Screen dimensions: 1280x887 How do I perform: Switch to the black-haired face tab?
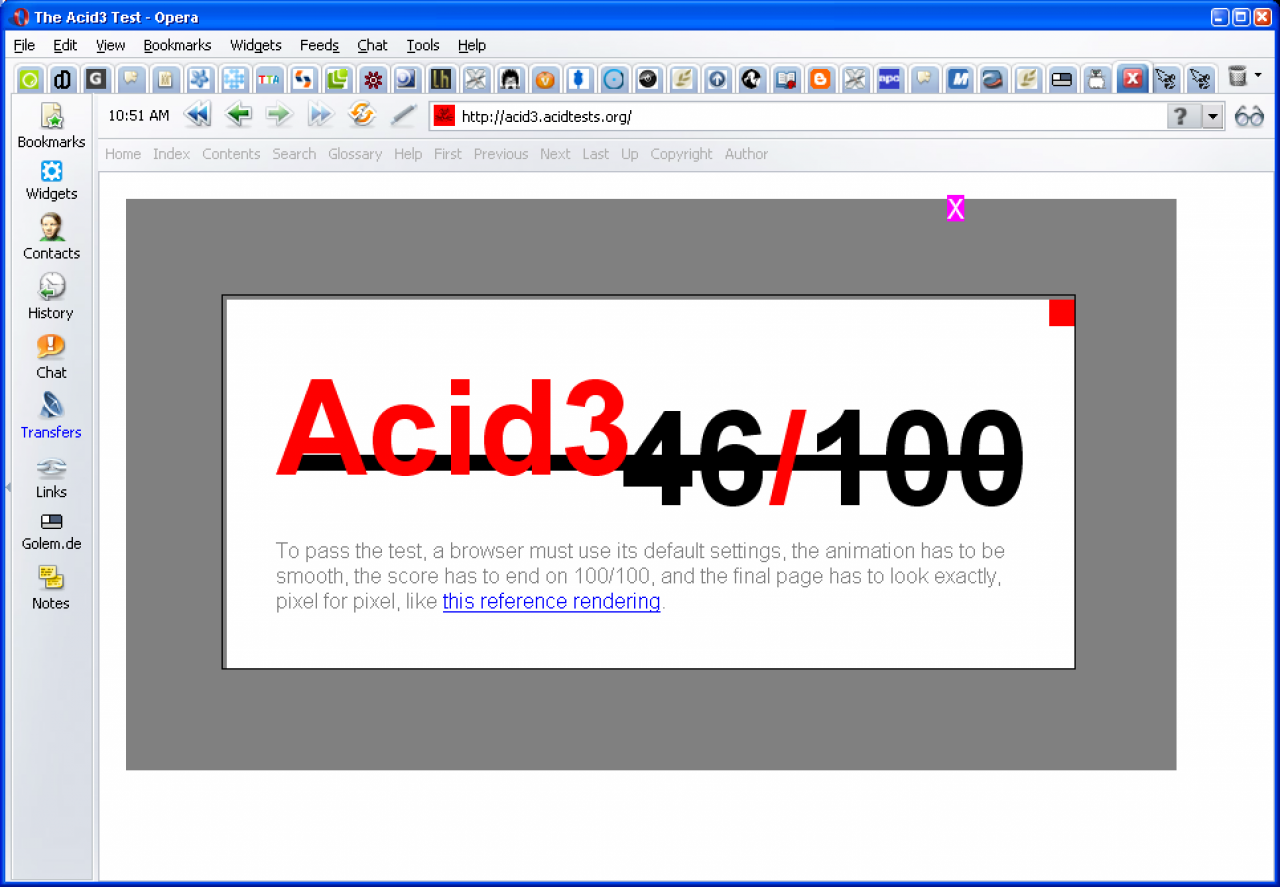[x=510, y=80]
